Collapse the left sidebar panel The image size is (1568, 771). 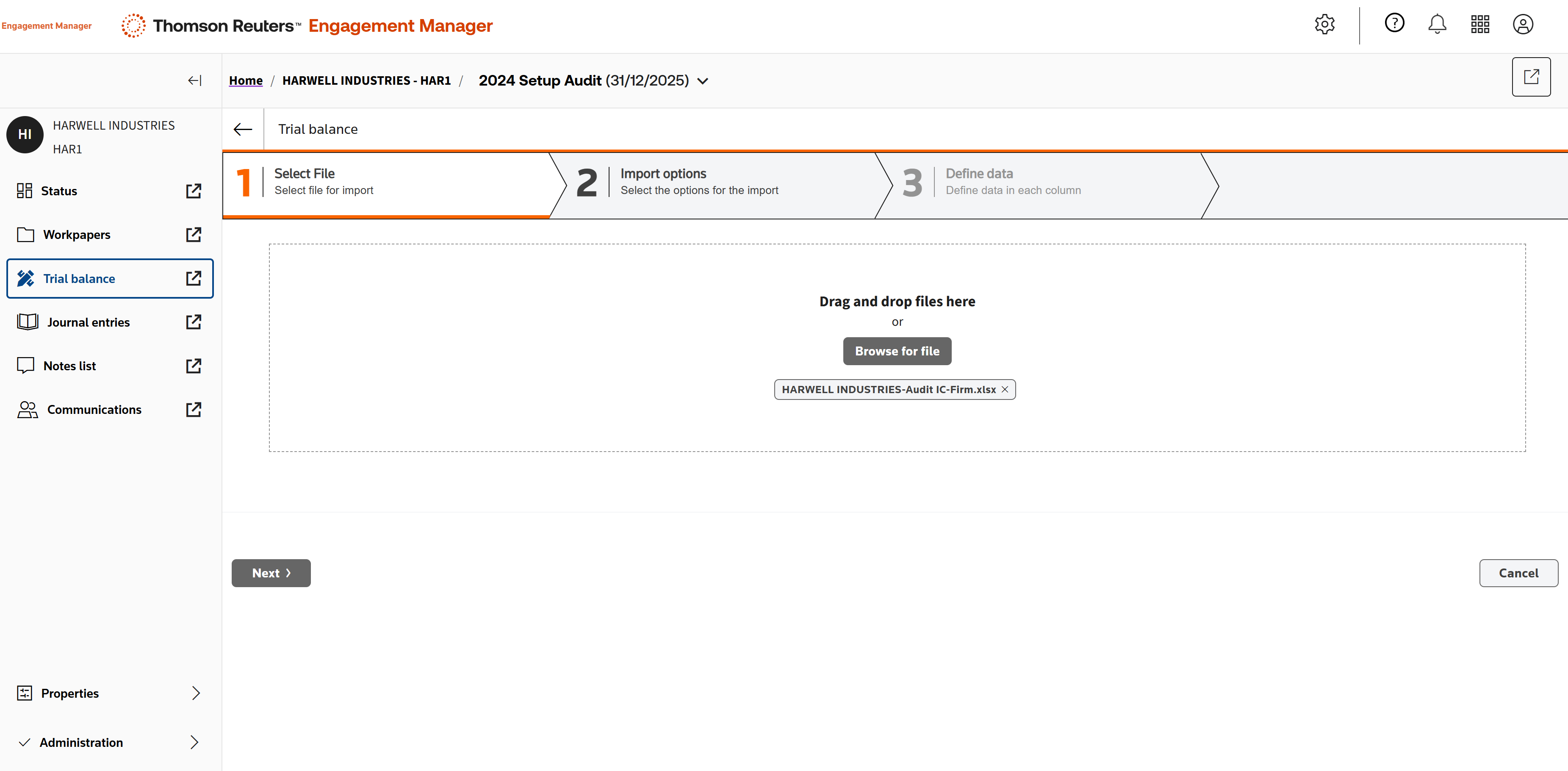click(x=194, y=80)
